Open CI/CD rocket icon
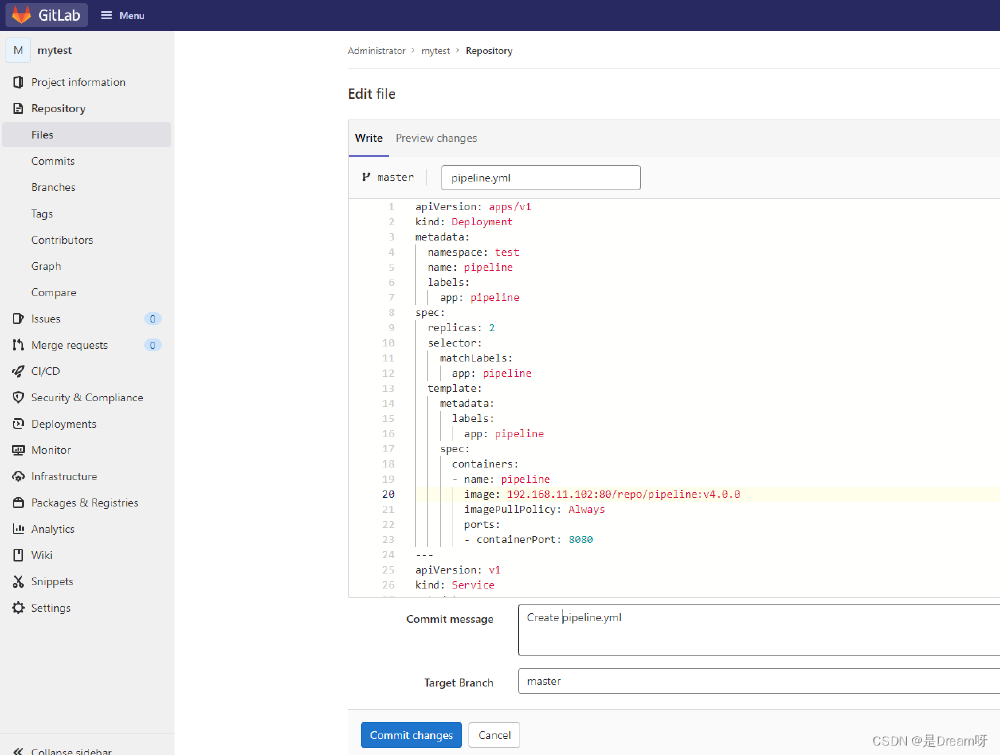The image size is (1000, 755). point(18,371)
